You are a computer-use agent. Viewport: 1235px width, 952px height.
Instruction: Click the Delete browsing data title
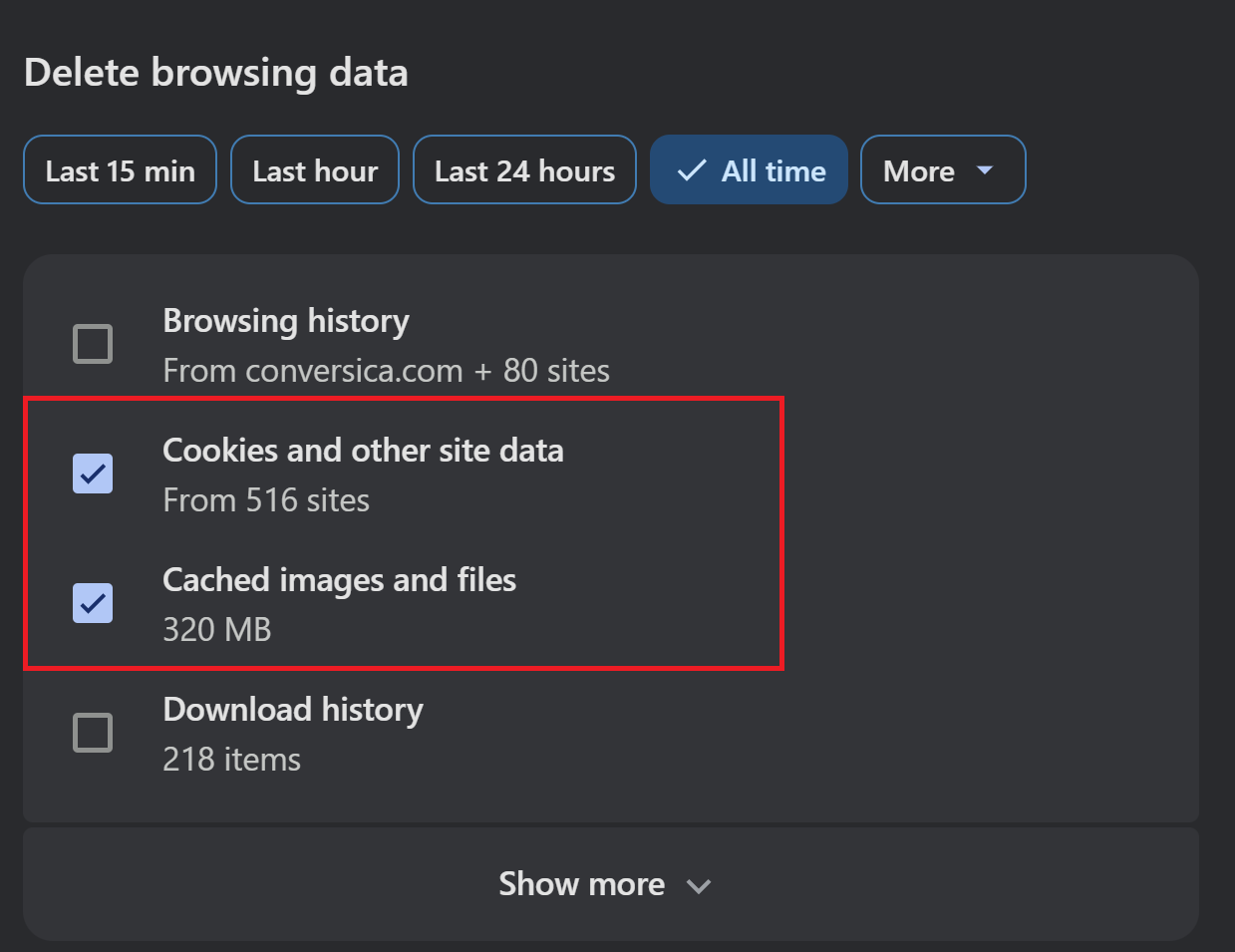click(216, 72)
